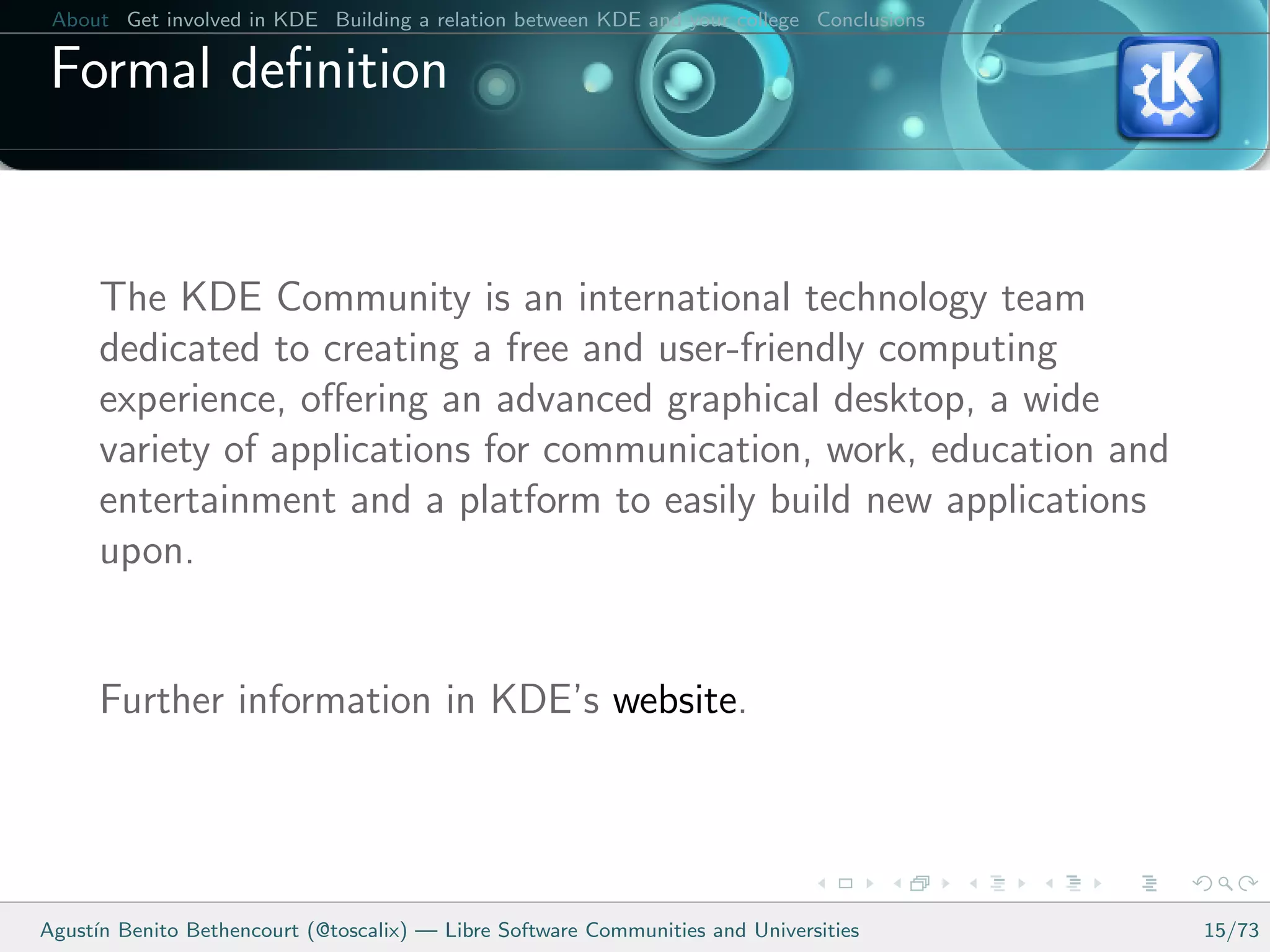Open the Conclusions section
This screenshot has height=952, width=1270.
point(871,20)
